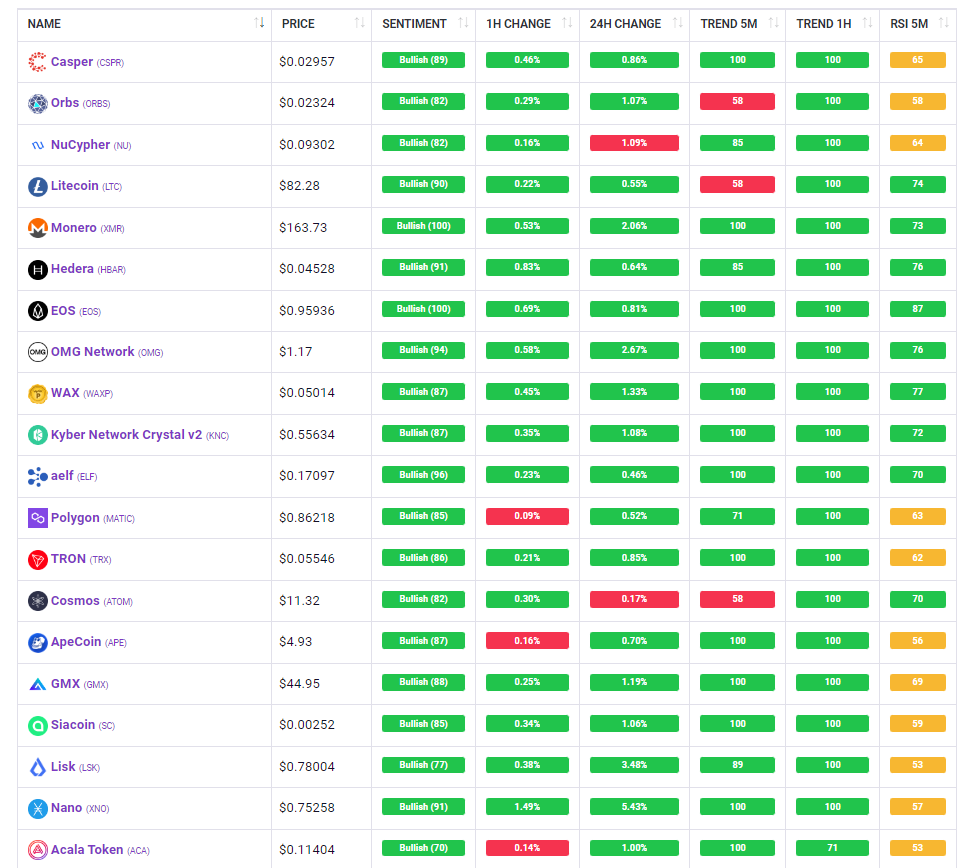
Task: Click Nano's 5.43% 24H change cell
Action: pos(634,807)
